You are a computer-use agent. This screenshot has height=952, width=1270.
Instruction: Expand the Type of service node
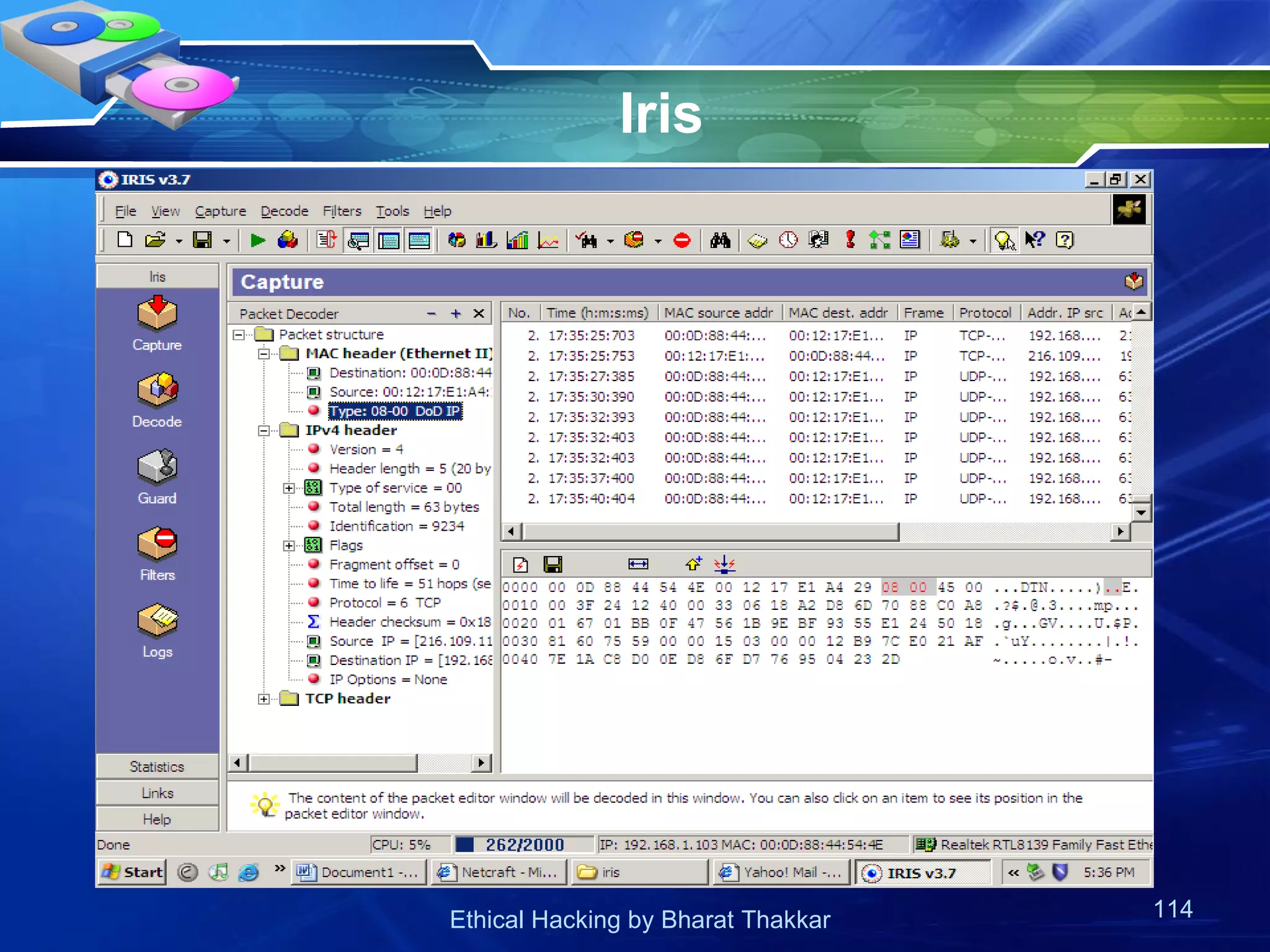point(289,488)
